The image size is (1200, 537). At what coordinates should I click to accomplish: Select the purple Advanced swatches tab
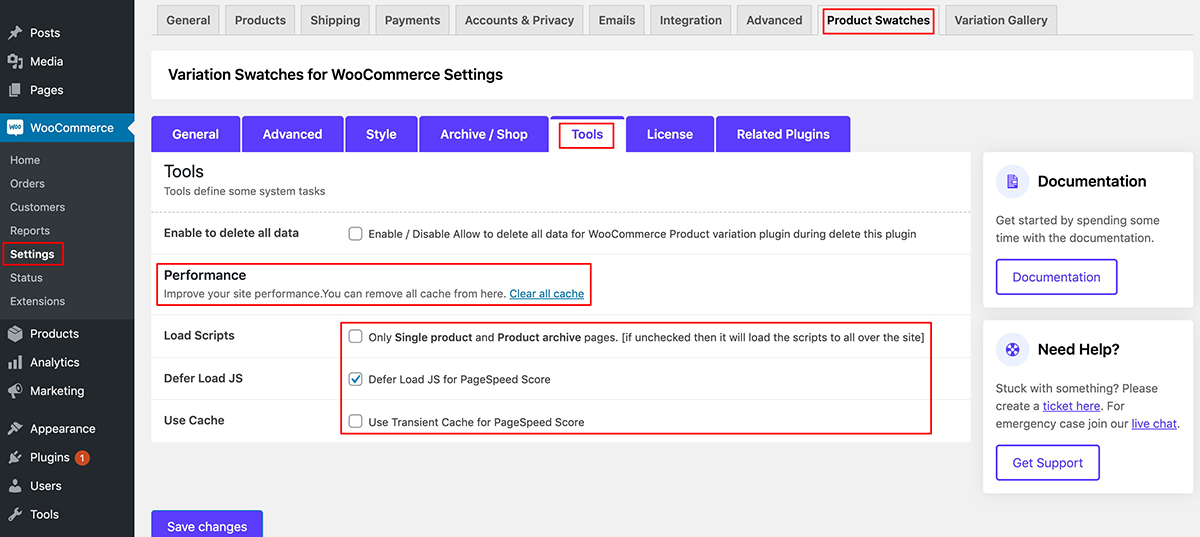click(x=292, y=134)
